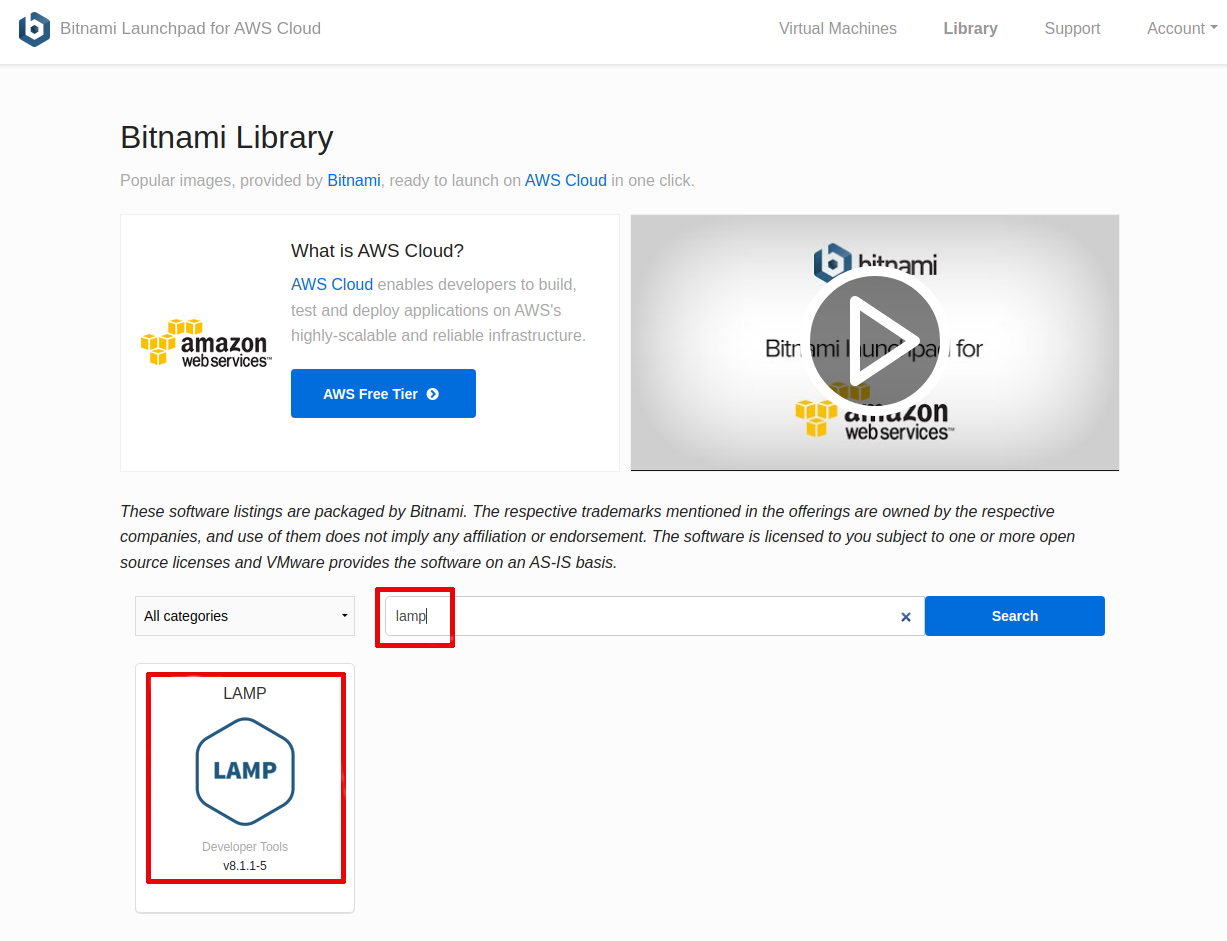Play the Bitnami Launchpad video
Image resolution: width=1227 pixels, height=941 pixels.
875,341
